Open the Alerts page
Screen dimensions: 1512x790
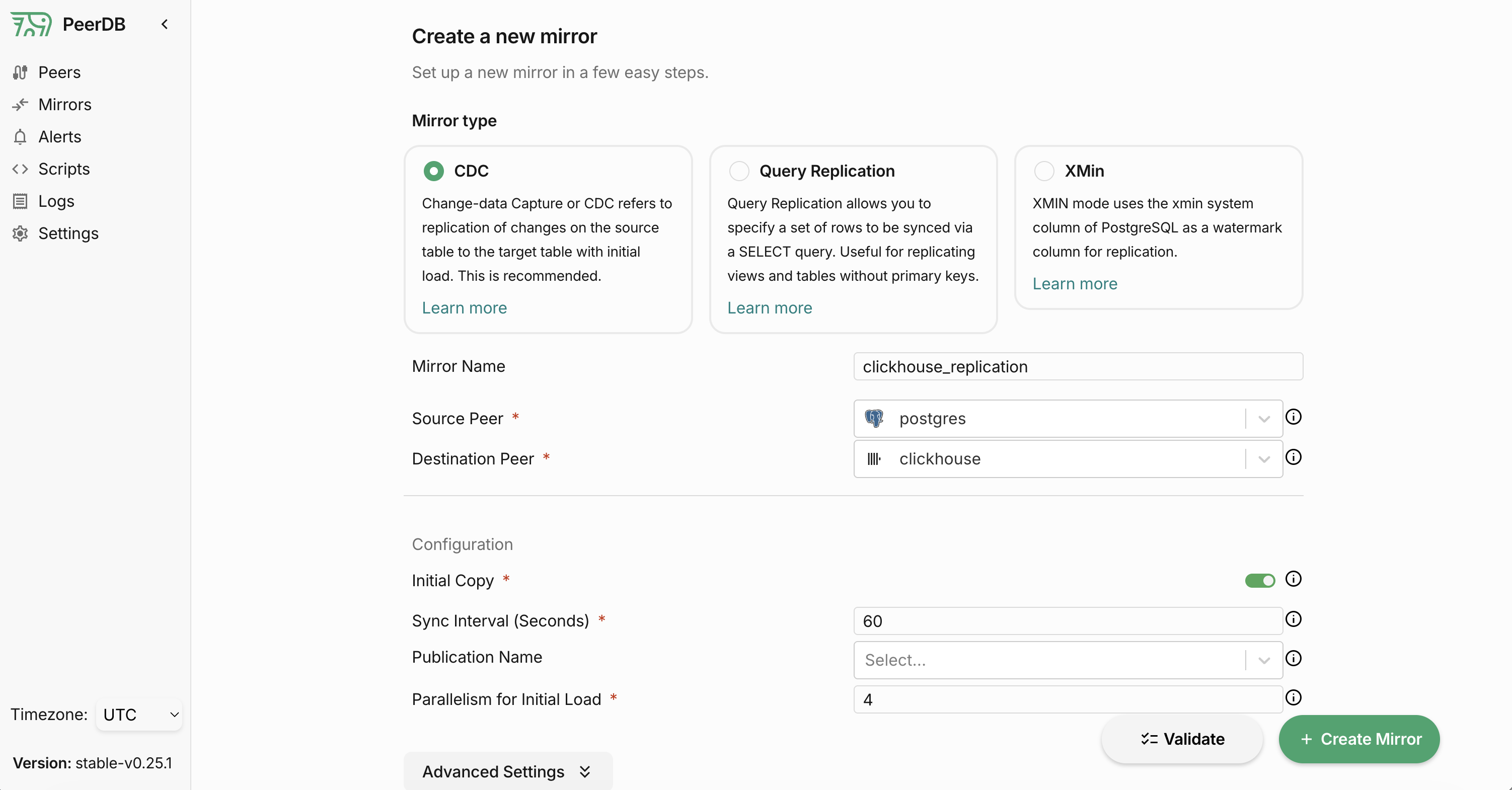click(60, 137)
